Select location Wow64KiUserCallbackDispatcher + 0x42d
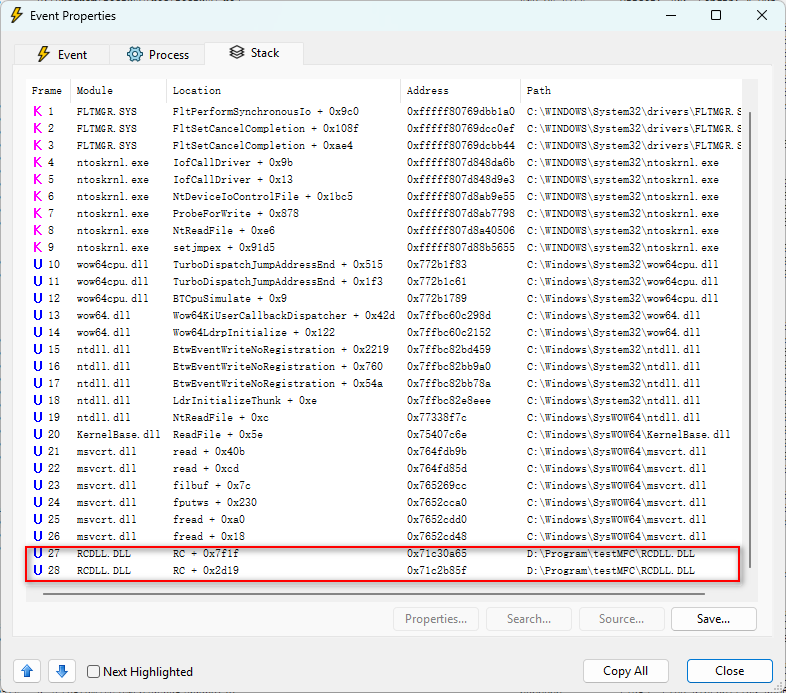Screen dimensions: 786x693 (x=284, y=315)
